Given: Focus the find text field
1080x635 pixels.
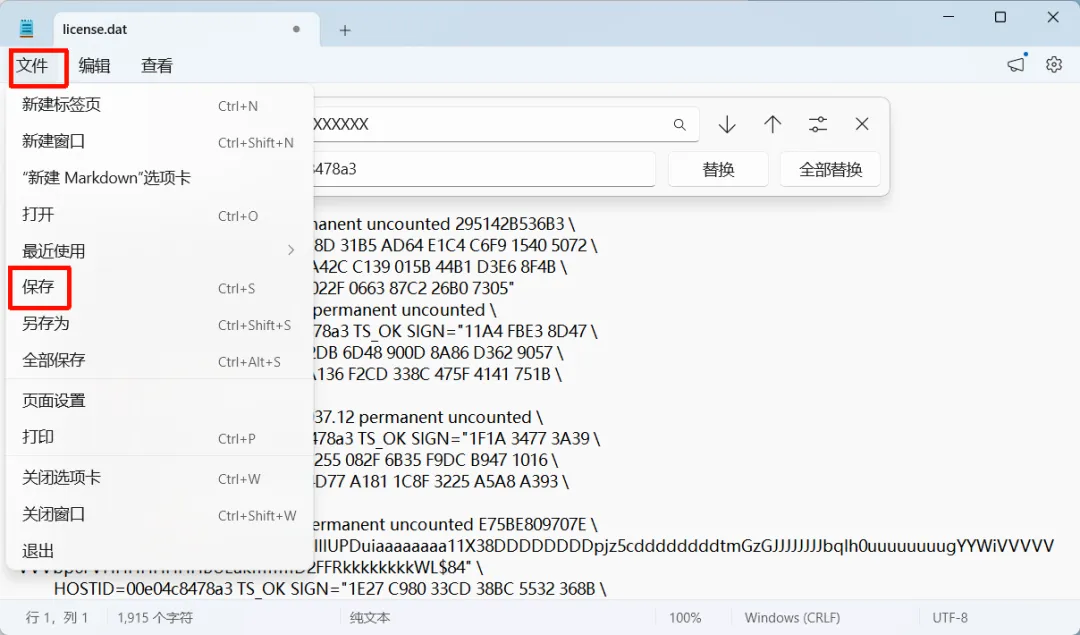Looking at the screenshot, I should click(x=506, y=124).
